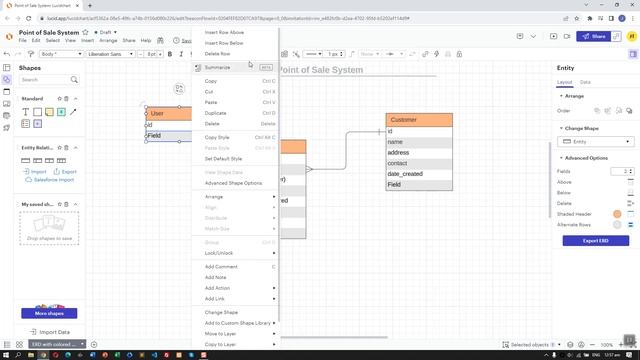
Task: Click Bring to Front order icon
Action: pyautogui.click(x=597, y=111)
